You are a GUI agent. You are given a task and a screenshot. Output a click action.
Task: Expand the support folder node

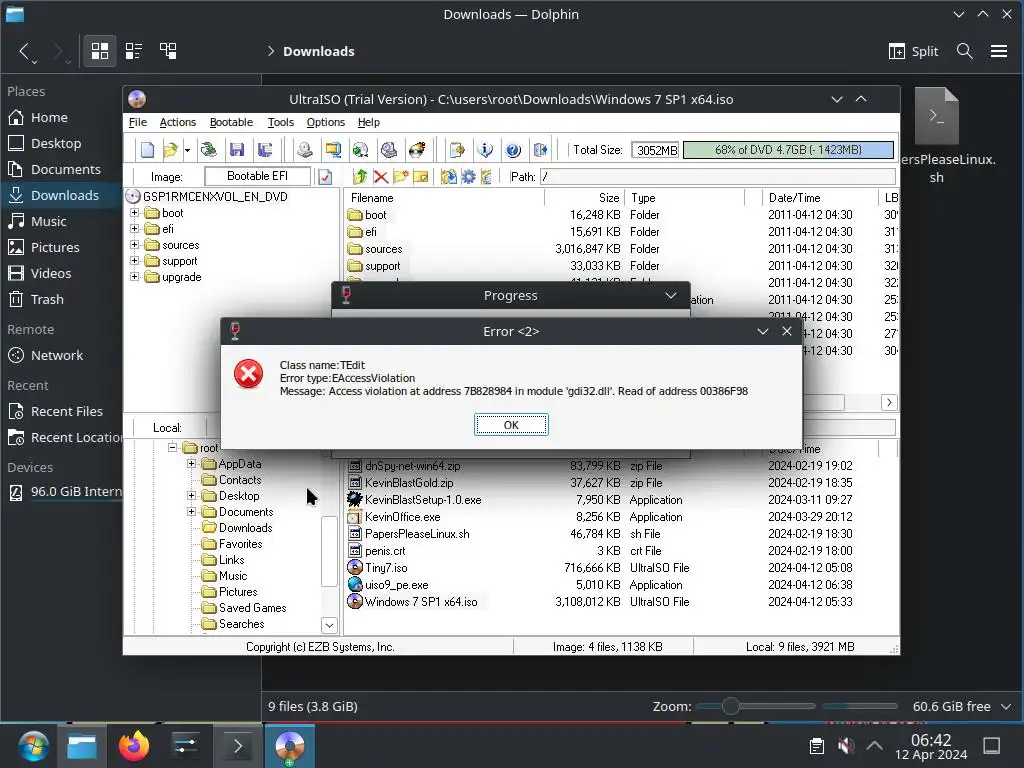(134, 261)
